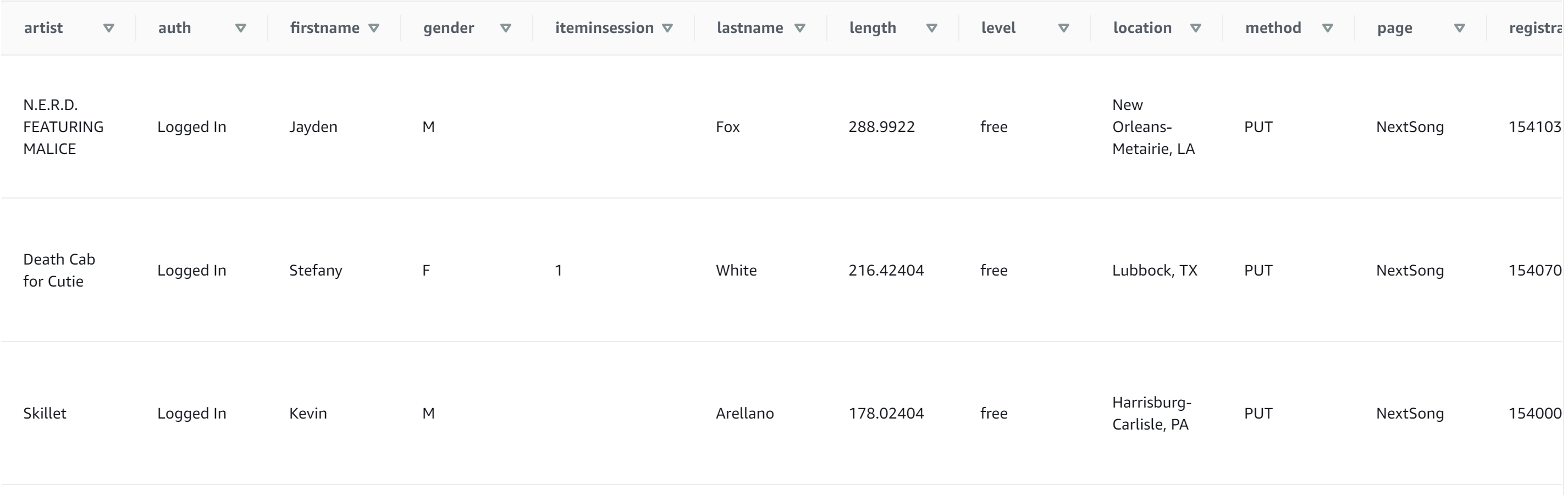1568x495 pixels.
Task: Click the NextSong page value for Kevin
Action: coord(1410,413)
